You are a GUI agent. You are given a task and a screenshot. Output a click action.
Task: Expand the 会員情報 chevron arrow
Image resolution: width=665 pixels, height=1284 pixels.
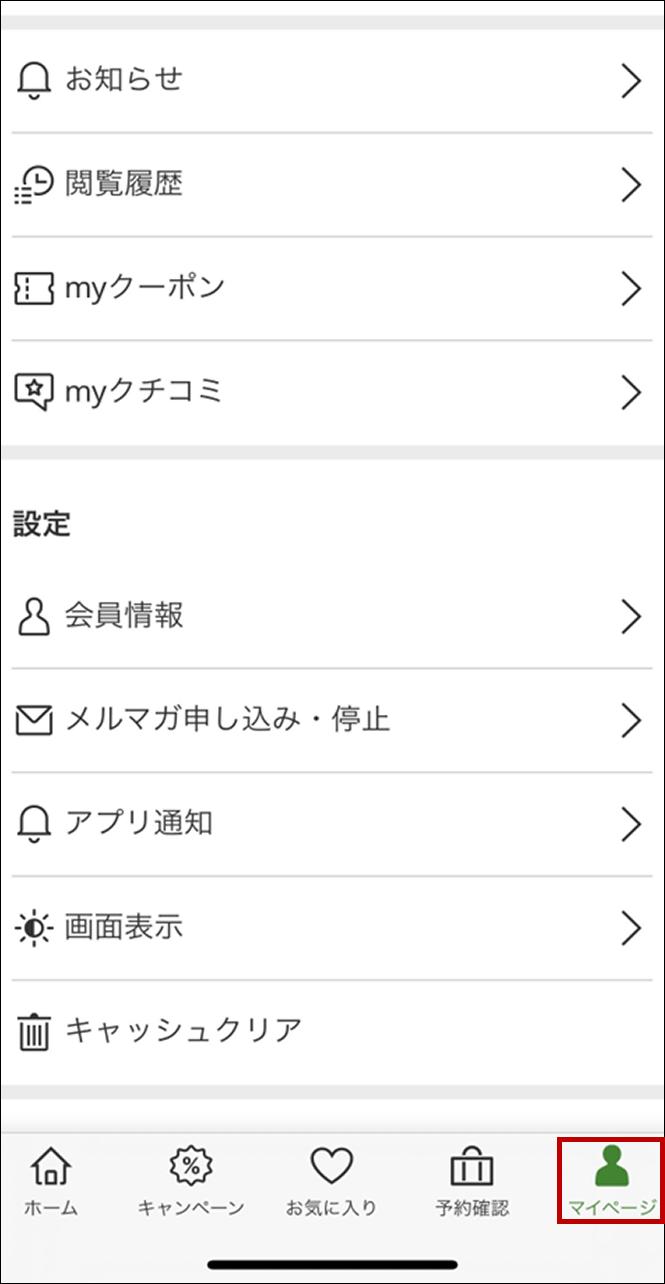click(x=630, y=616)
